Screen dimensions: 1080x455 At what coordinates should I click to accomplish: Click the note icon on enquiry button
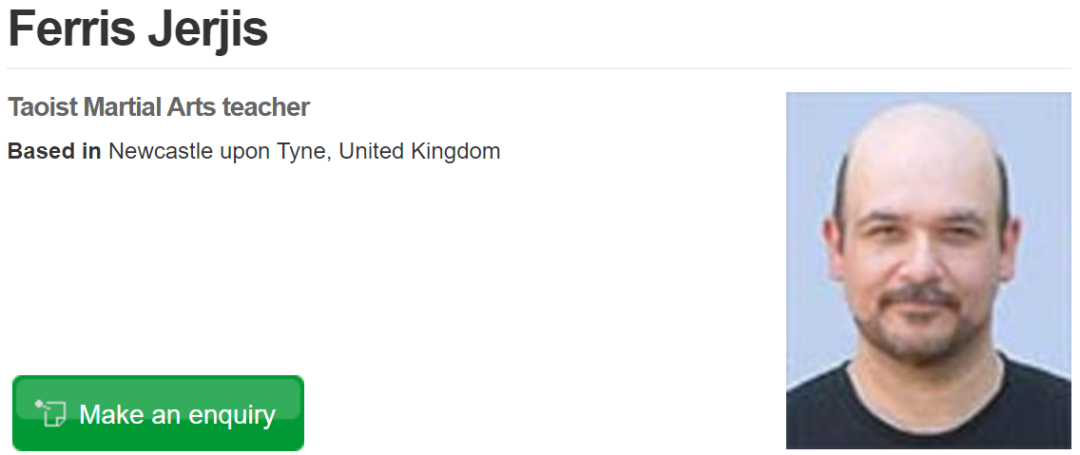(50, 413)
